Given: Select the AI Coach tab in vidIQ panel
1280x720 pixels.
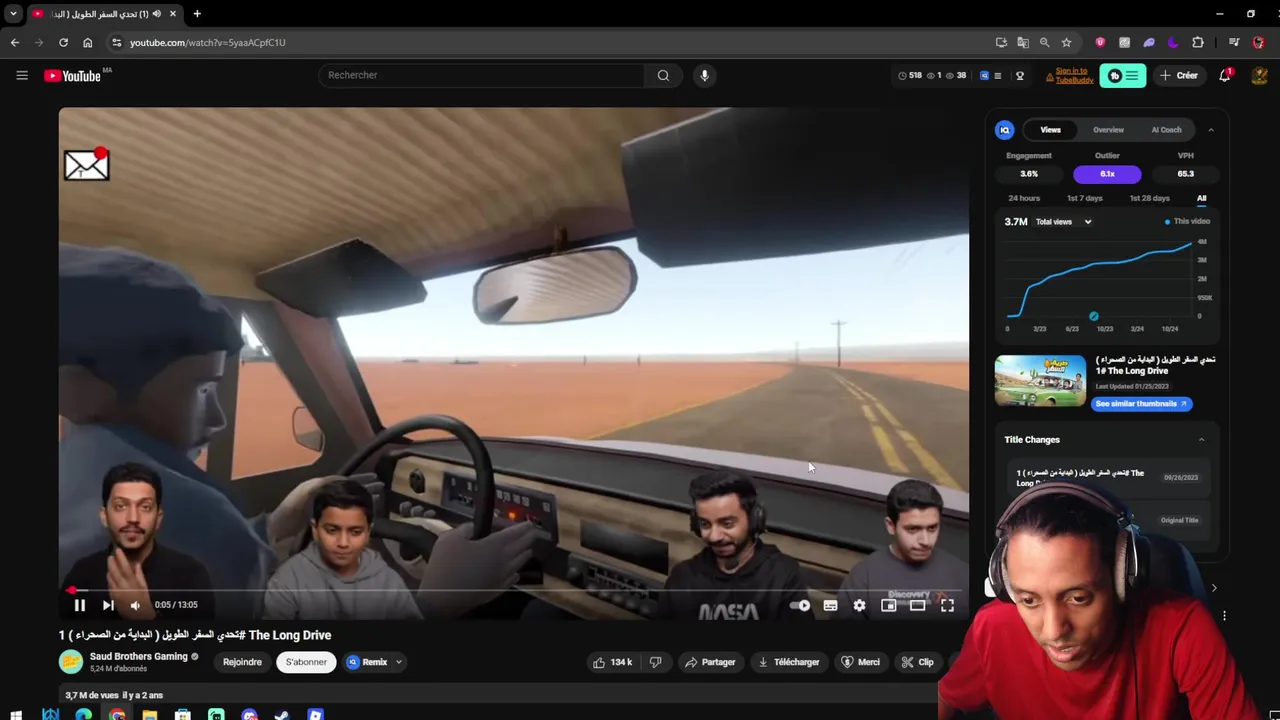Looking at the screenshot, I should pos(1166,130).
